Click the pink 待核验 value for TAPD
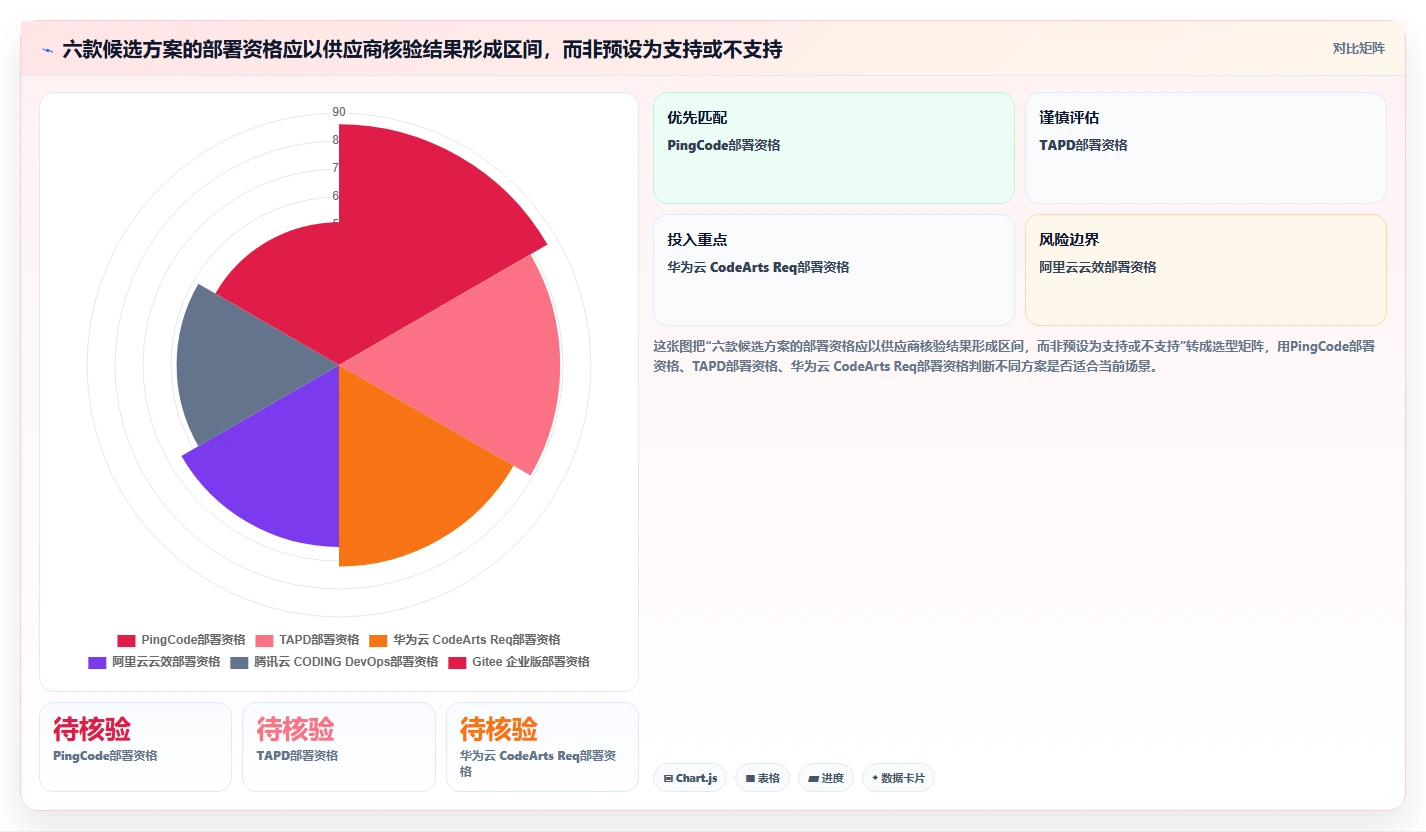The width and height of the screenshot is (1426, 832). coord(295,729)
